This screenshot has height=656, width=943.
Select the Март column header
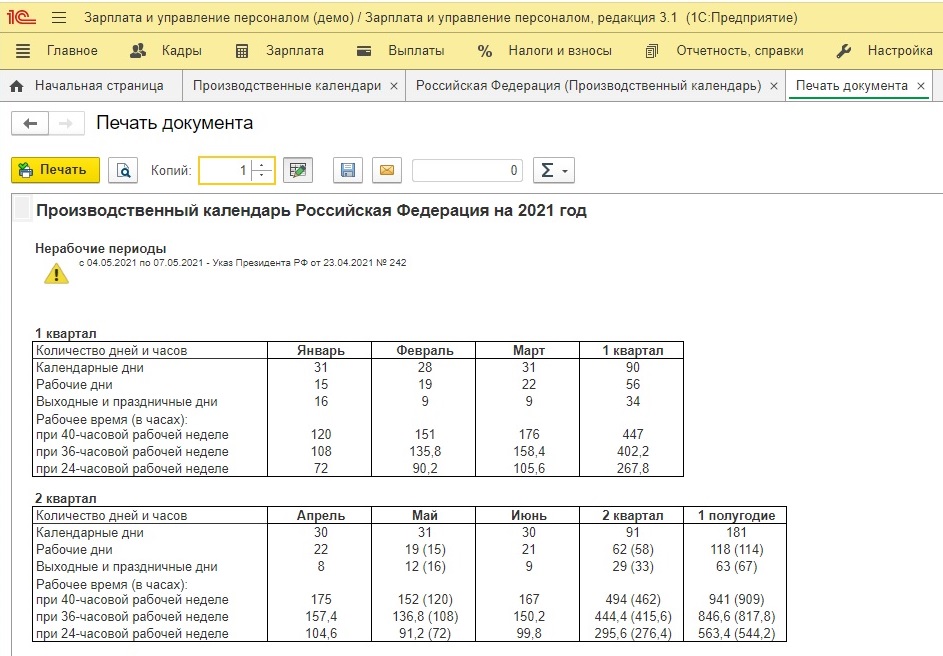[x=529, y=351]
